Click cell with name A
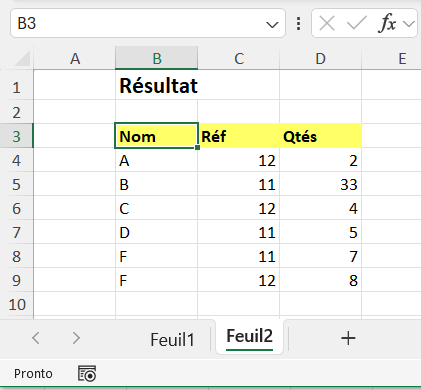Image resolution: width=421 pixels, height=390 pixels. (x=157, y=160)
